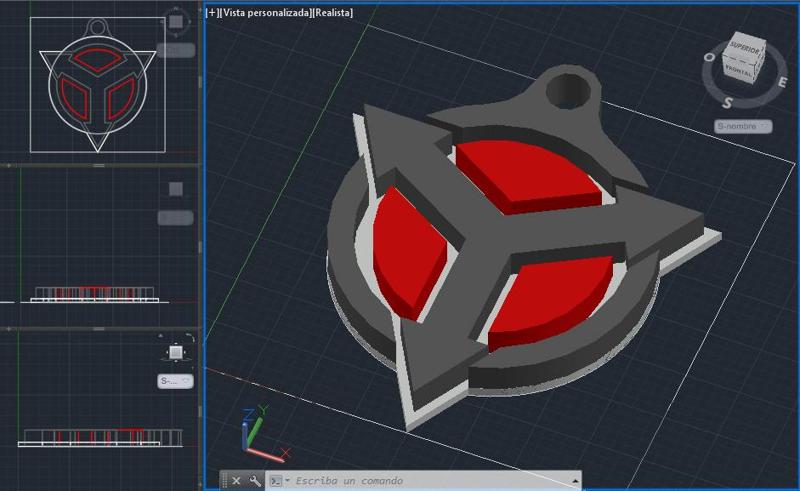Screen dimensions: 800x491
Task: Click the S compass letter on the ViewCube ring
Action: point(728,103)
